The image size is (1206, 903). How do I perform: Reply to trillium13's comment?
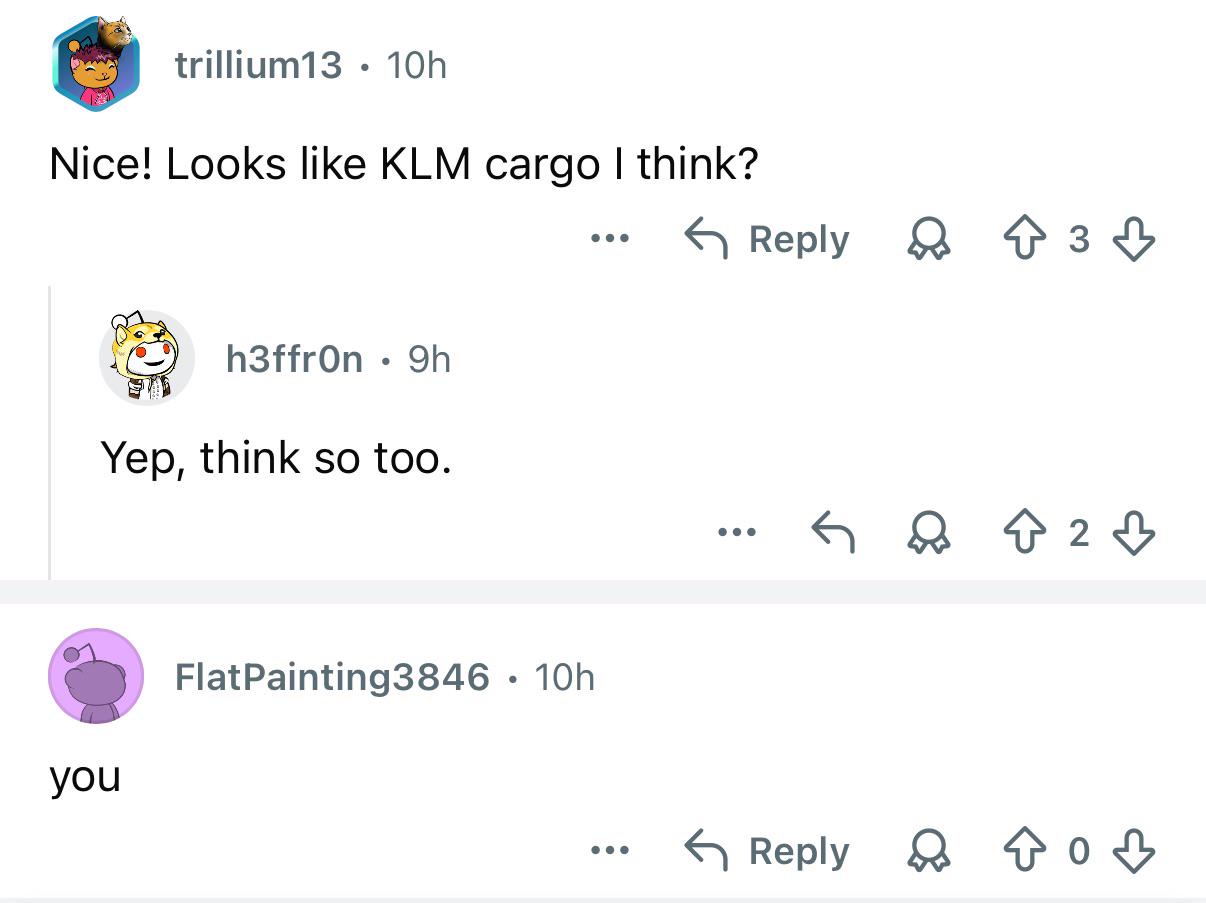(767, 240)
